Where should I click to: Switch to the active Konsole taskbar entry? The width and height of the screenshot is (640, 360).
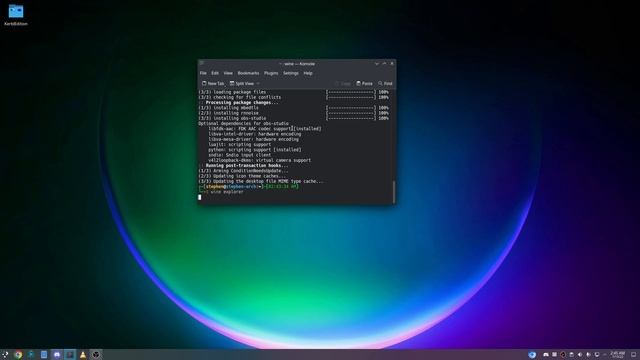coord(70,355)
